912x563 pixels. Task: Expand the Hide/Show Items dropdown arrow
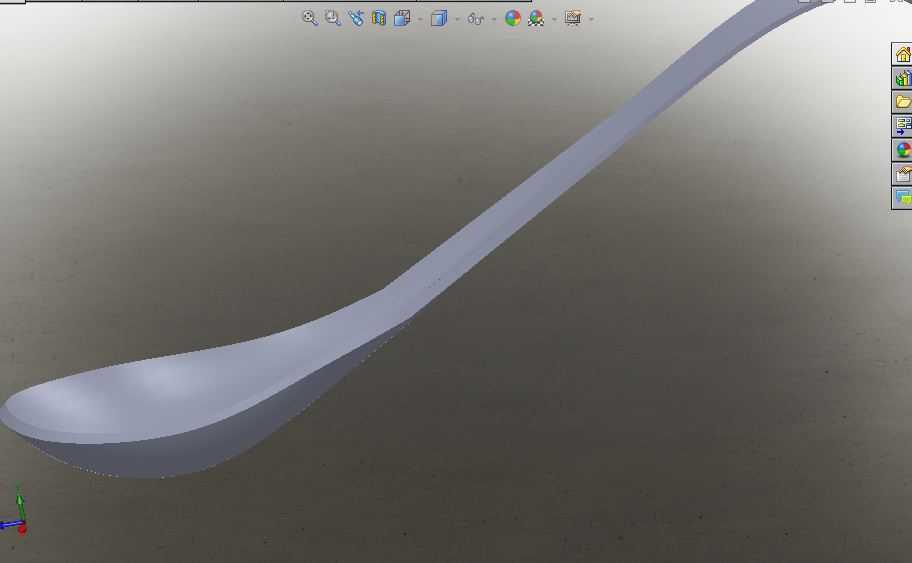pos(494,19)
